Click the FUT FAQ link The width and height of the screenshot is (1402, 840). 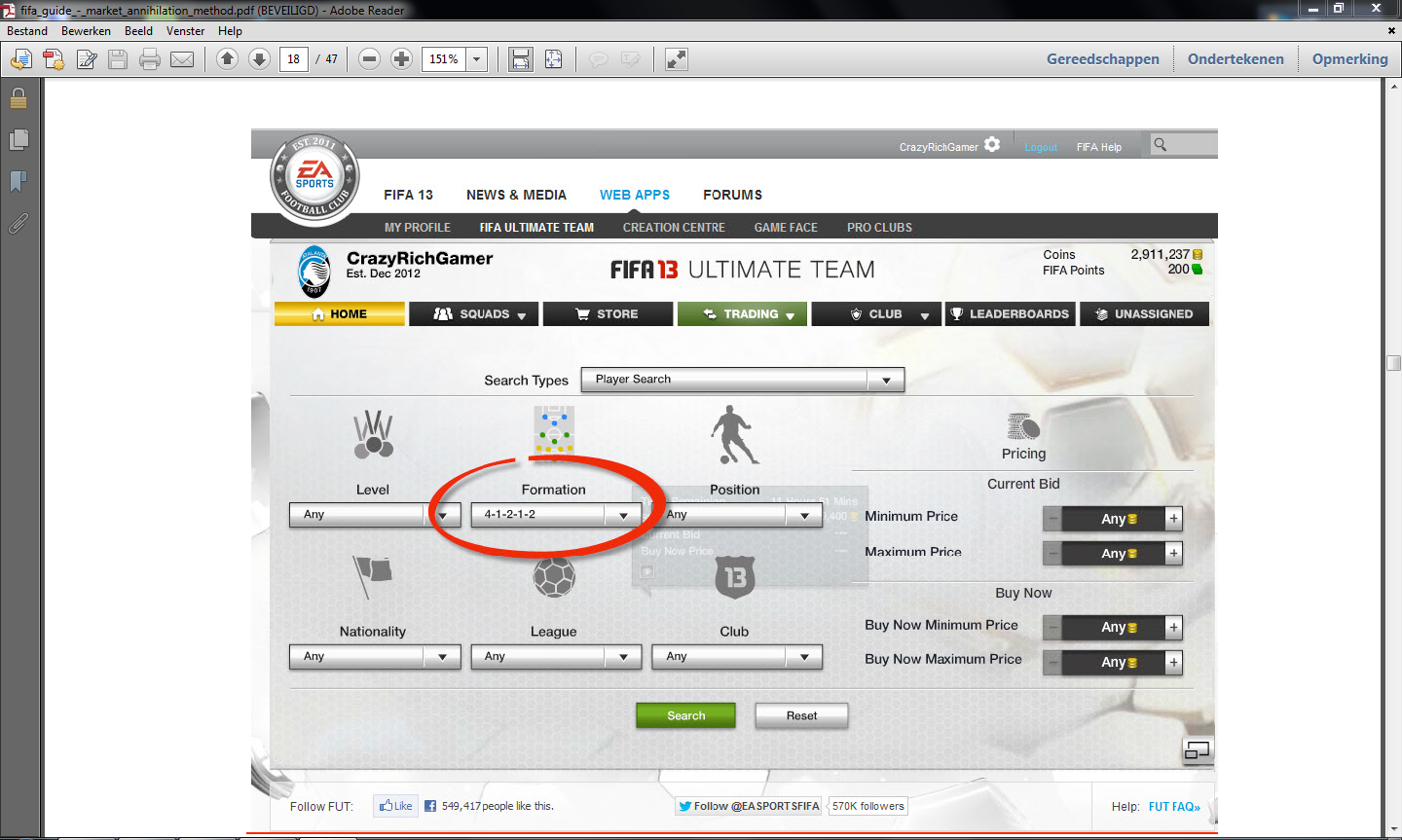1174,807
